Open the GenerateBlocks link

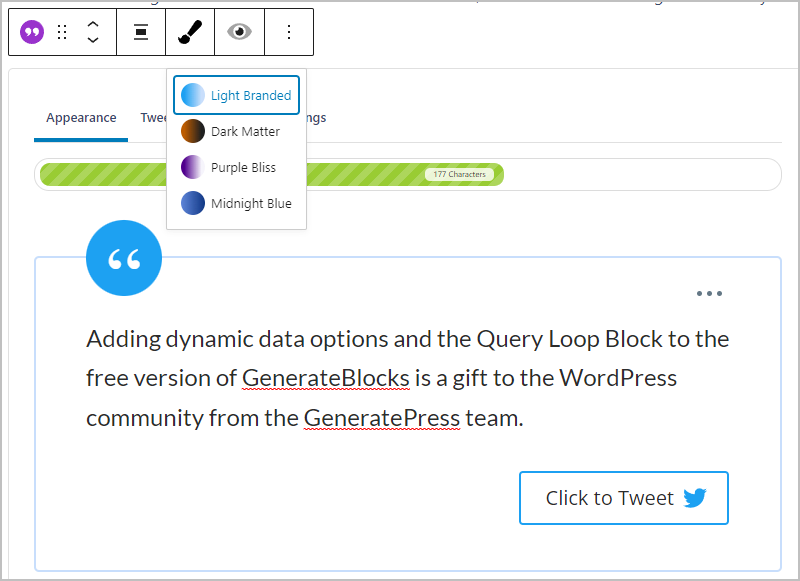[x=325, y=378]
